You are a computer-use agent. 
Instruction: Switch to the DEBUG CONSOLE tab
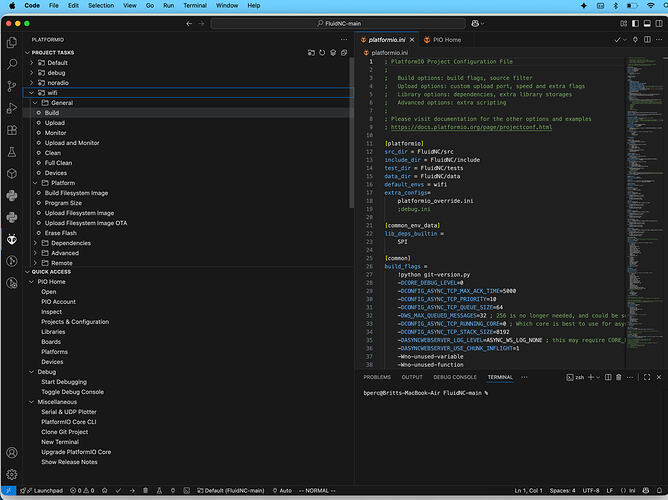[x=455, y=377]
